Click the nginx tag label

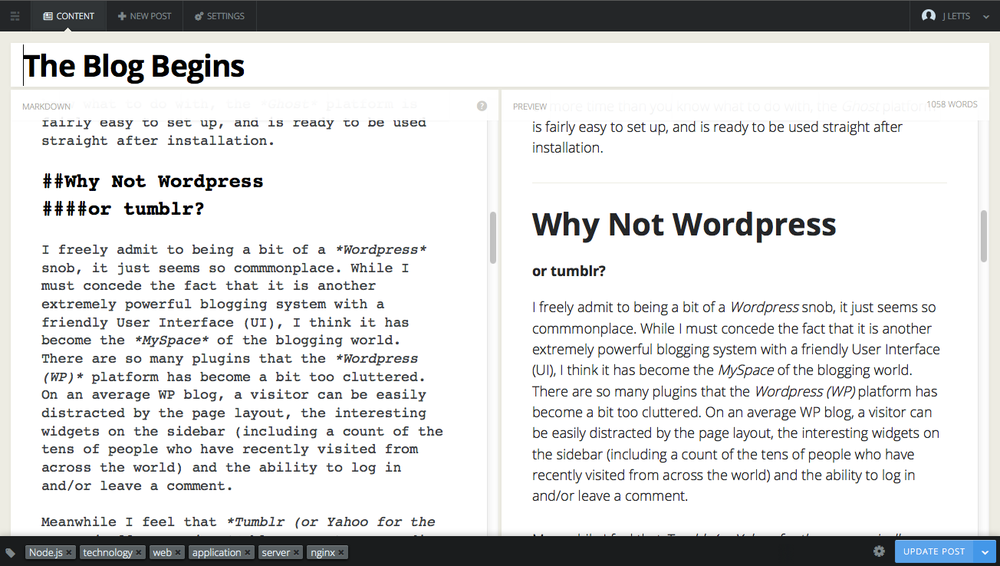coord(323,553)
